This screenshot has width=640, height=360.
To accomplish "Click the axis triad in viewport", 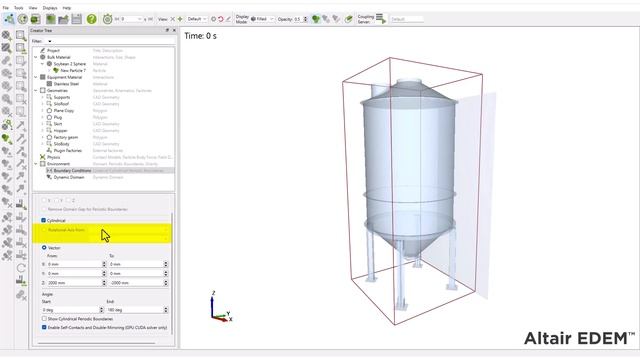I will (x=221, y=307).
